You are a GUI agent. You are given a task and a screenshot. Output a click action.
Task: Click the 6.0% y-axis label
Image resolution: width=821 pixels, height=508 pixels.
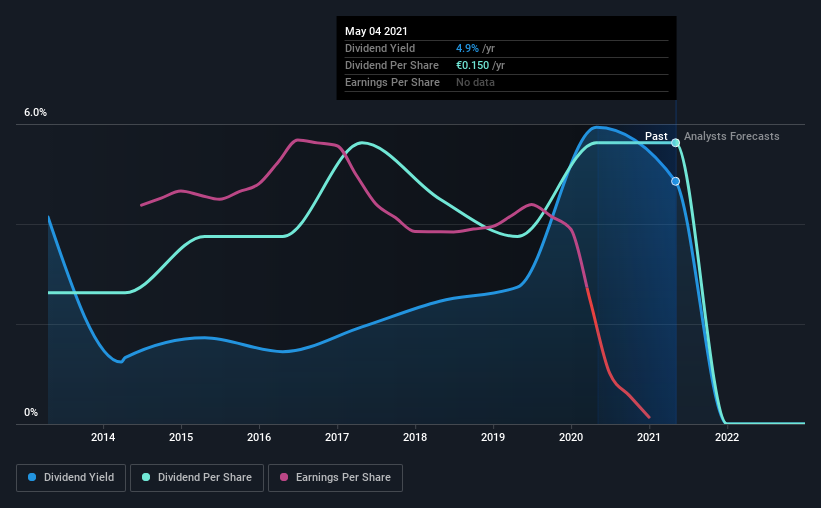click(x=36, y=113)
